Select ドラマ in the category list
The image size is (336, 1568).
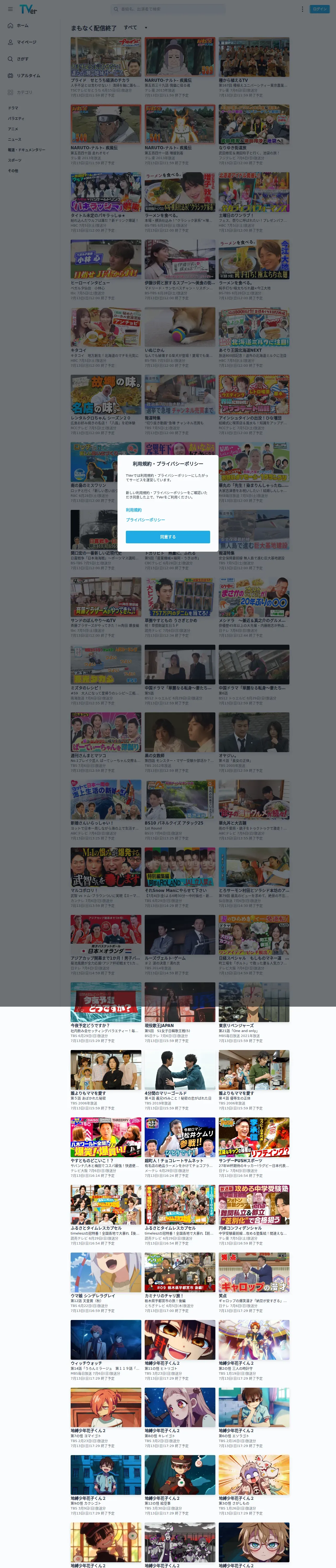13,108
